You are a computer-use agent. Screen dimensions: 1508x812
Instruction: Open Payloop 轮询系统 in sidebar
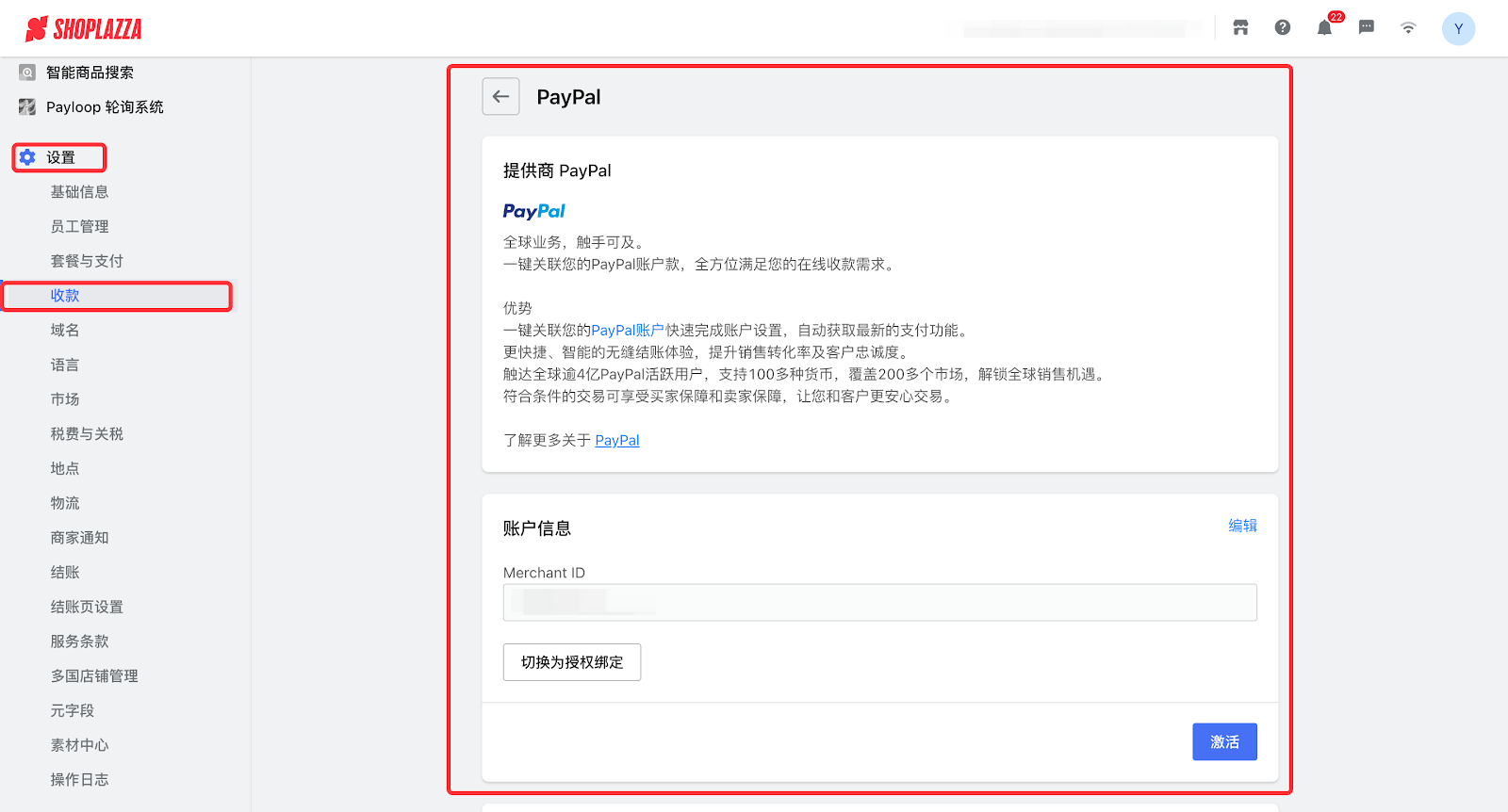(104, 107)
